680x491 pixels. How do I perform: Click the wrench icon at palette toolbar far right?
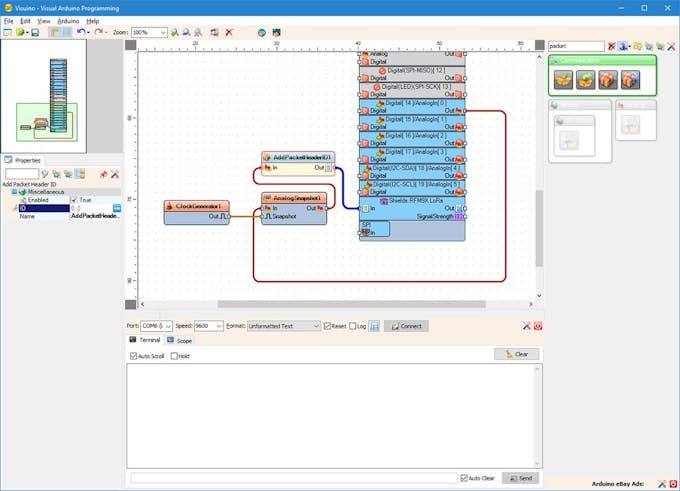pos(671,46)
